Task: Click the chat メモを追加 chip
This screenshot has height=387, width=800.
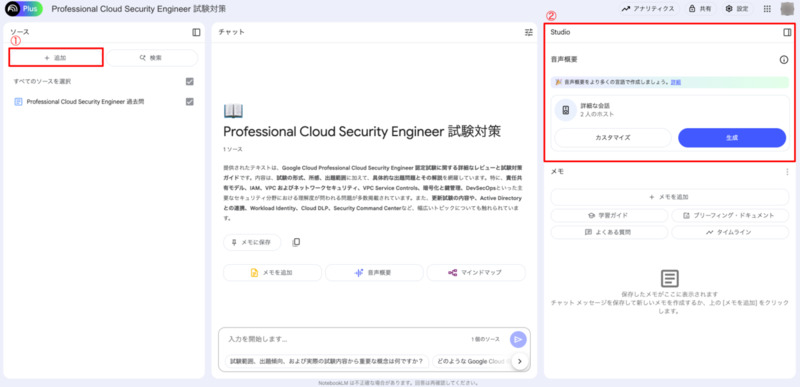Action: click(272, 273)
